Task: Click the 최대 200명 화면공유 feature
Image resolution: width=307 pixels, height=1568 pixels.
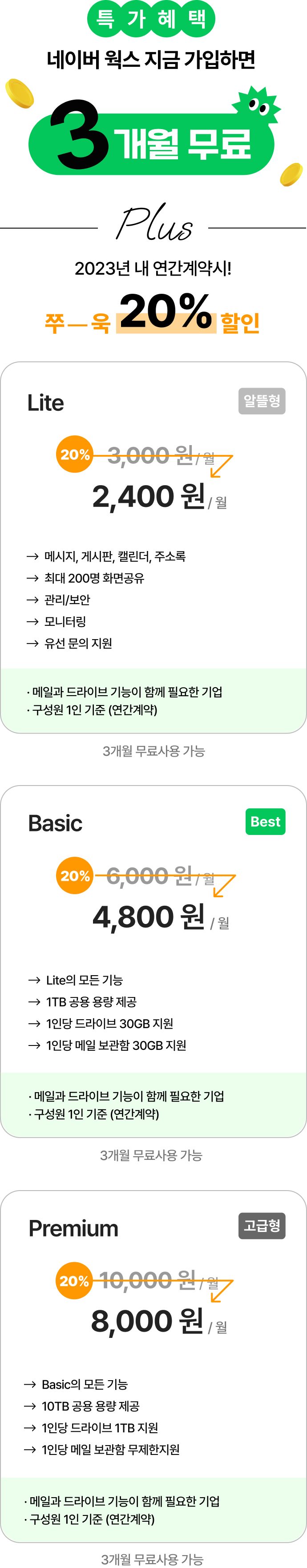Action: coord(94,578)
